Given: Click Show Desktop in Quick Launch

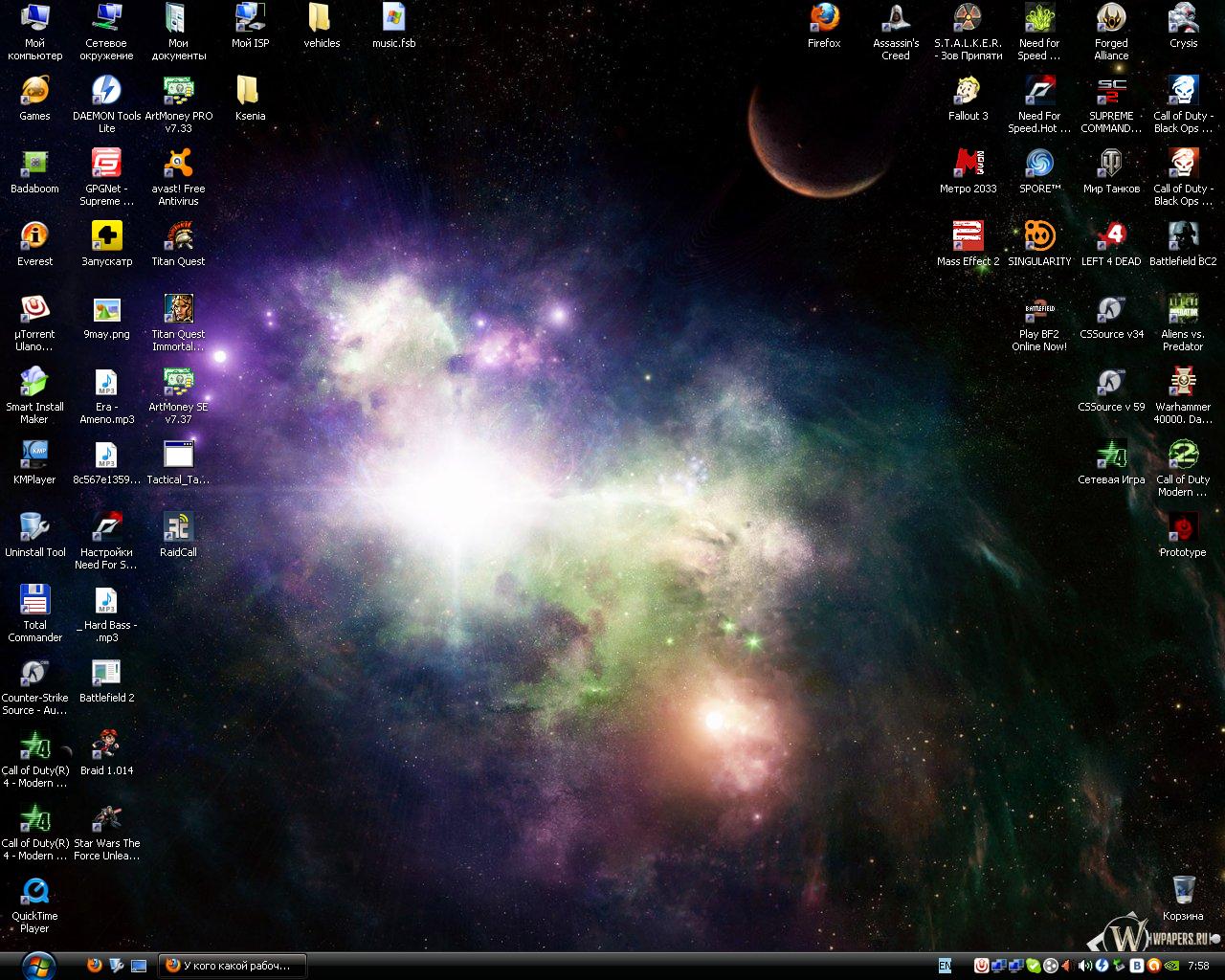Looking at the screenshot, I should 139,966.
